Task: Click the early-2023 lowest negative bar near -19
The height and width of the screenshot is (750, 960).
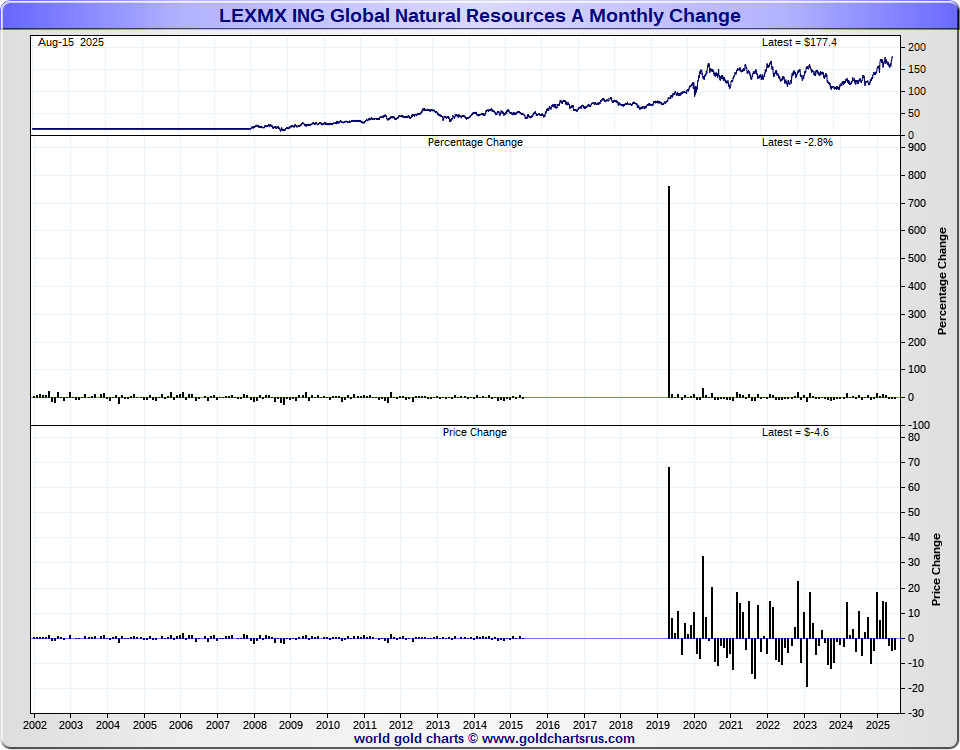Action: pos(807,662)
